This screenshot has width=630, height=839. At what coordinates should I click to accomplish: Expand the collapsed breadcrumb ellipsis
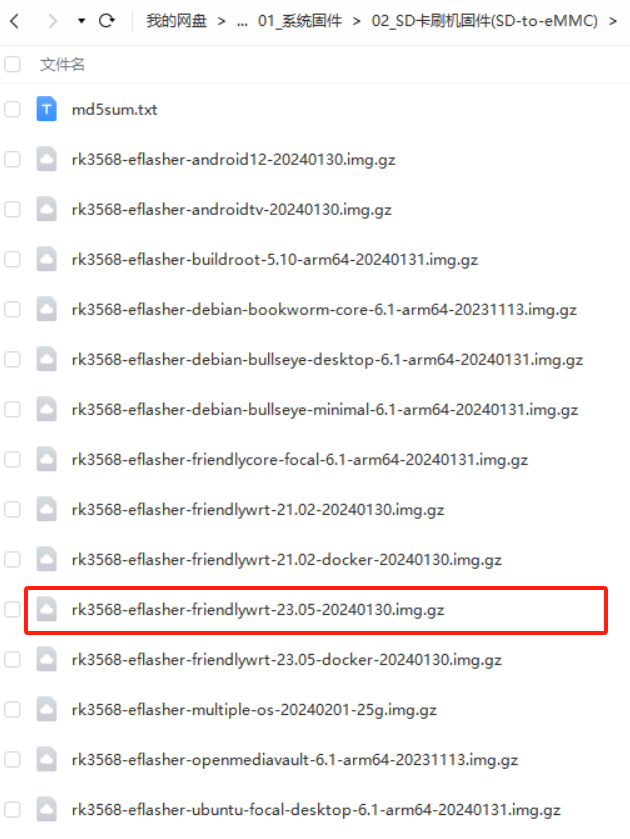[x=242, y=22]
